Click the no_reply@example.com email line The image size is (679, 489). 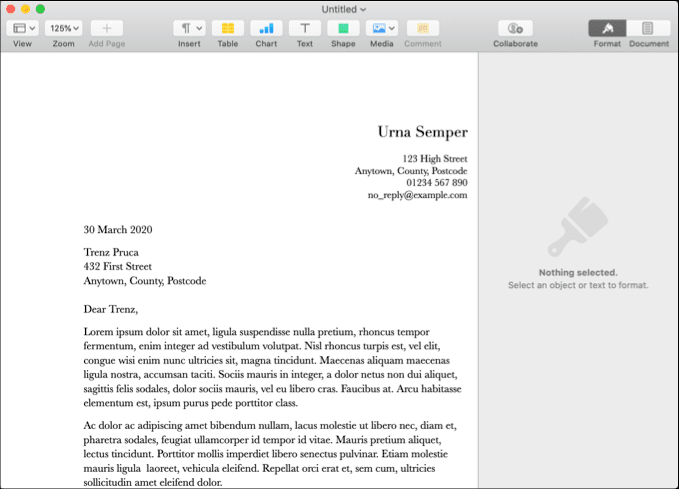pyautogui.click(x=417, y=195)
